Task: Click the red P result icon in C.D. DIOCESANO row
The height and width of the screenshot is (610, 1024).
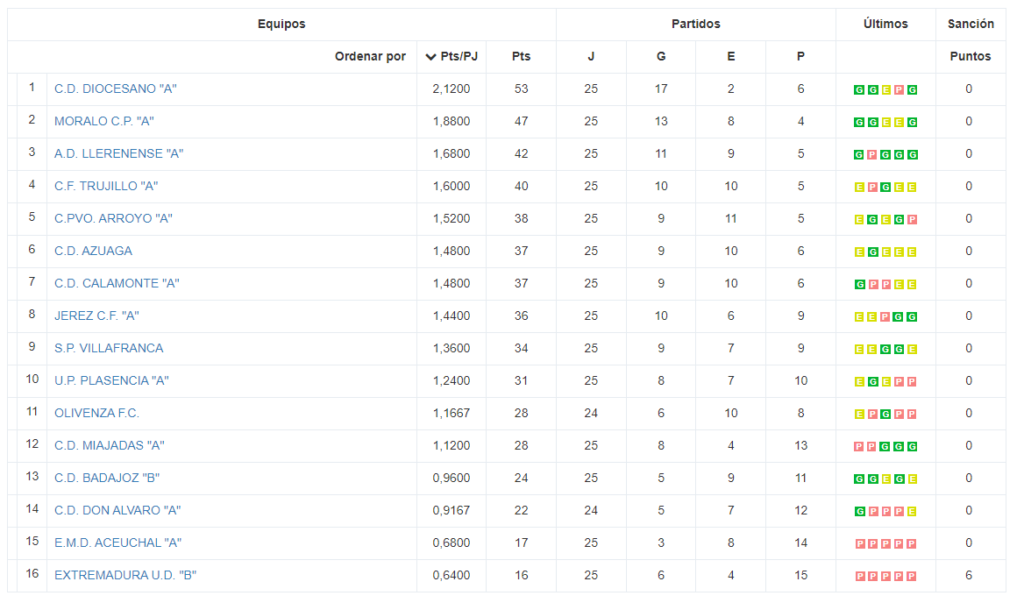Action: [899, 89]
